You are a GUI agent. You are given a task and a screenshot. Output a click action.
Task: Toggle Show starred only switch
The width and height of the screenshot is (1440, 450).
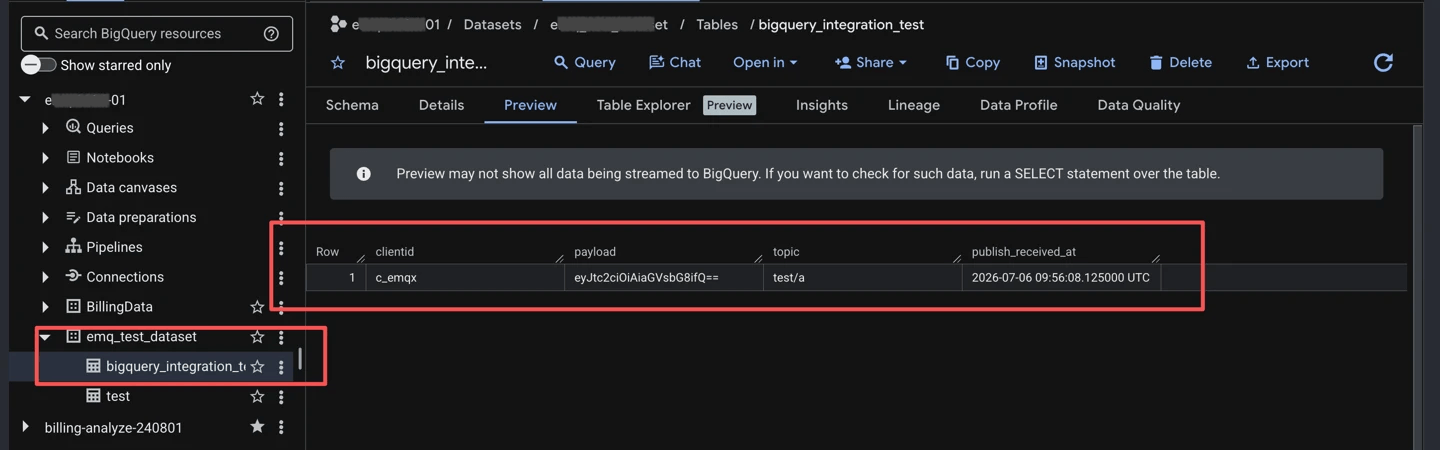[39, 65]
